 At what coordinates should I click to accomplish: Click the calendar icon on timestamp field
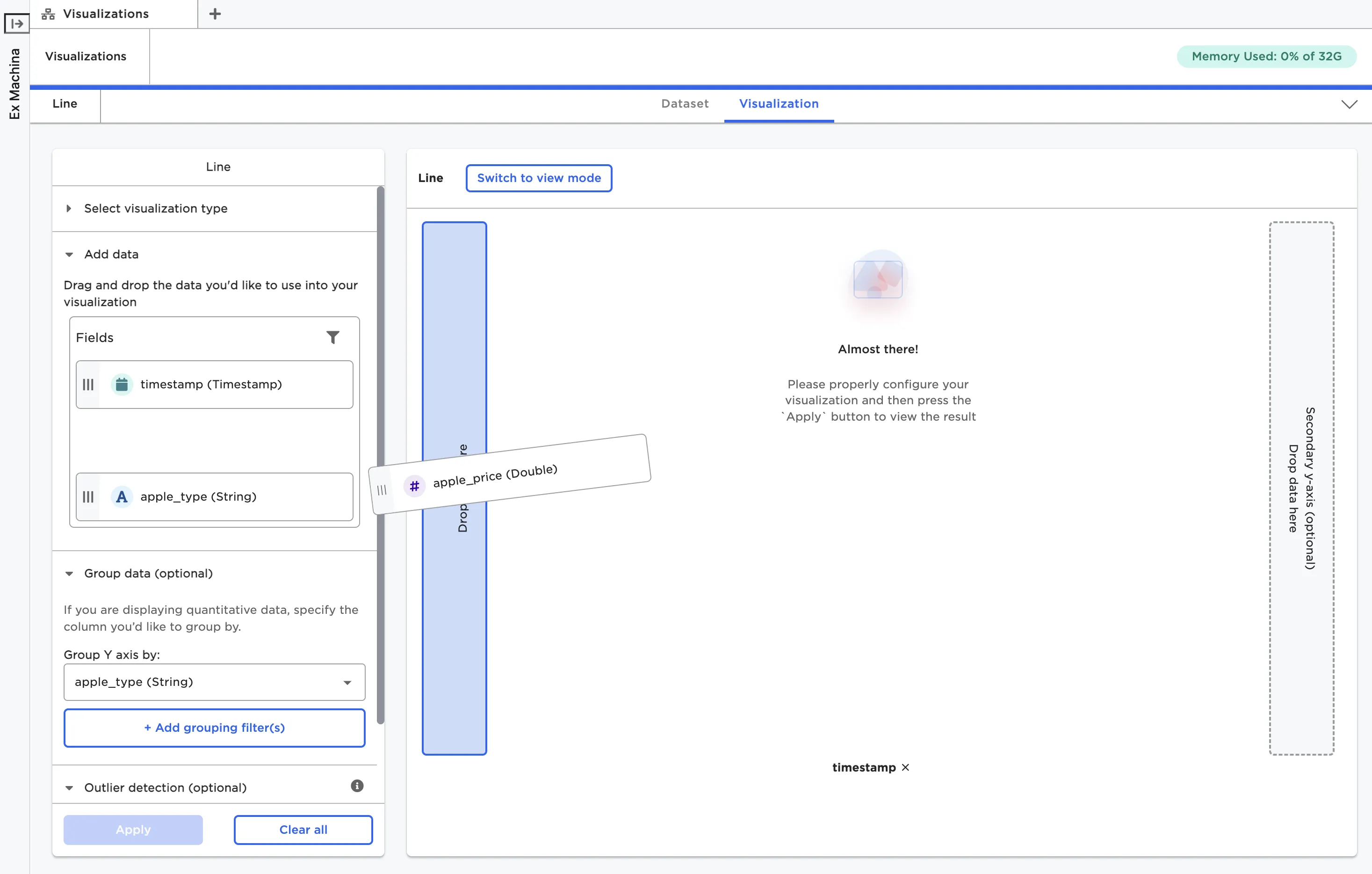(122, 385)
